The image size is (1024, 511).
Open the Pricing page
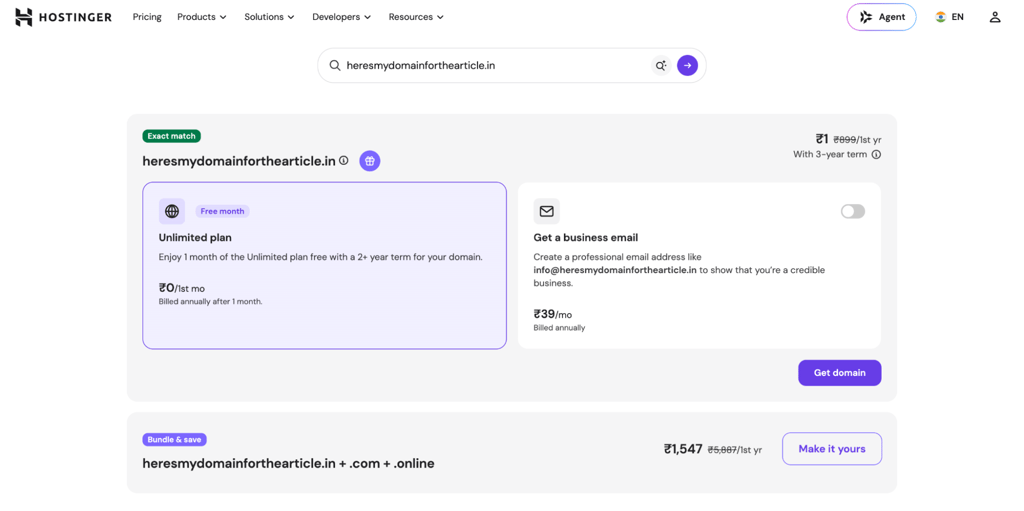pos(147,17)
